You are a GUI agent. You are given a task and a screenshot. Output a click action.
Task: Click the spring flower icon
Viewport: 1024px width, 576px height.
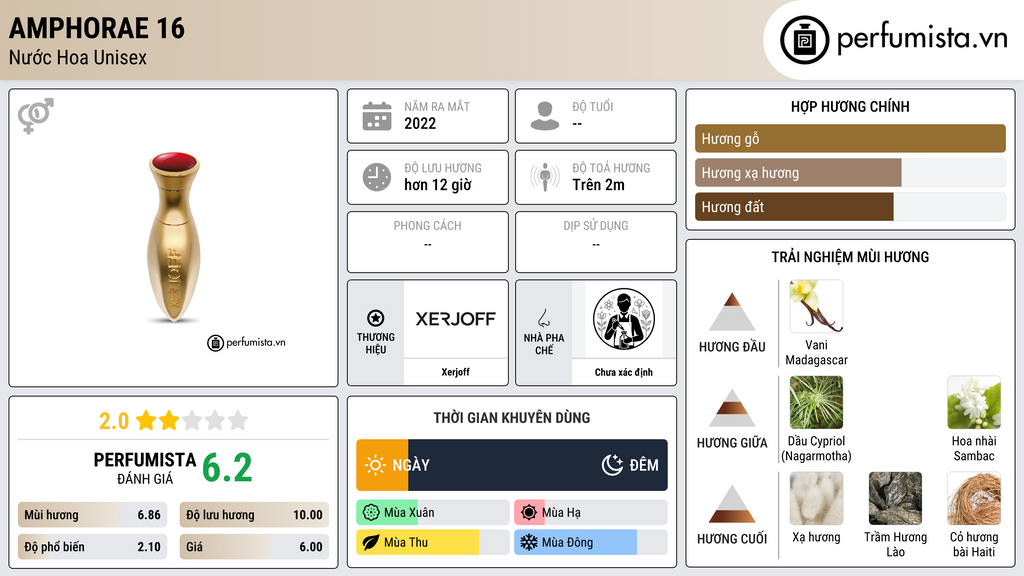371,513
